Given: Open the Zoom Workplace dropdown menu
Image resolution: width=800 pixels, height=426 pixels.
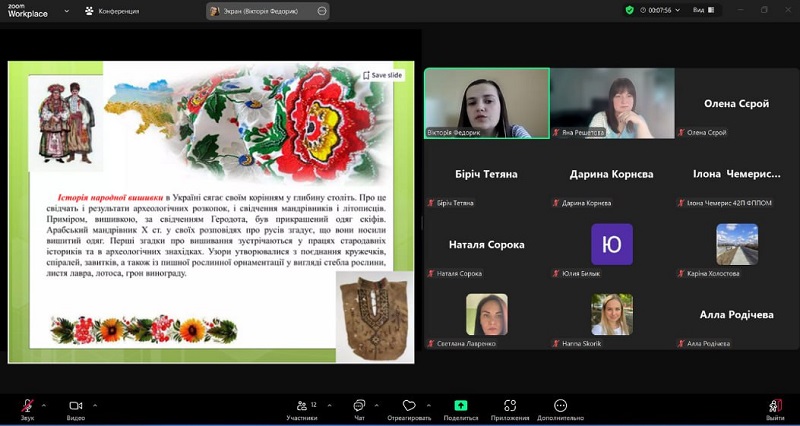Looking at the screenshot, I should [x=66, y=11].
